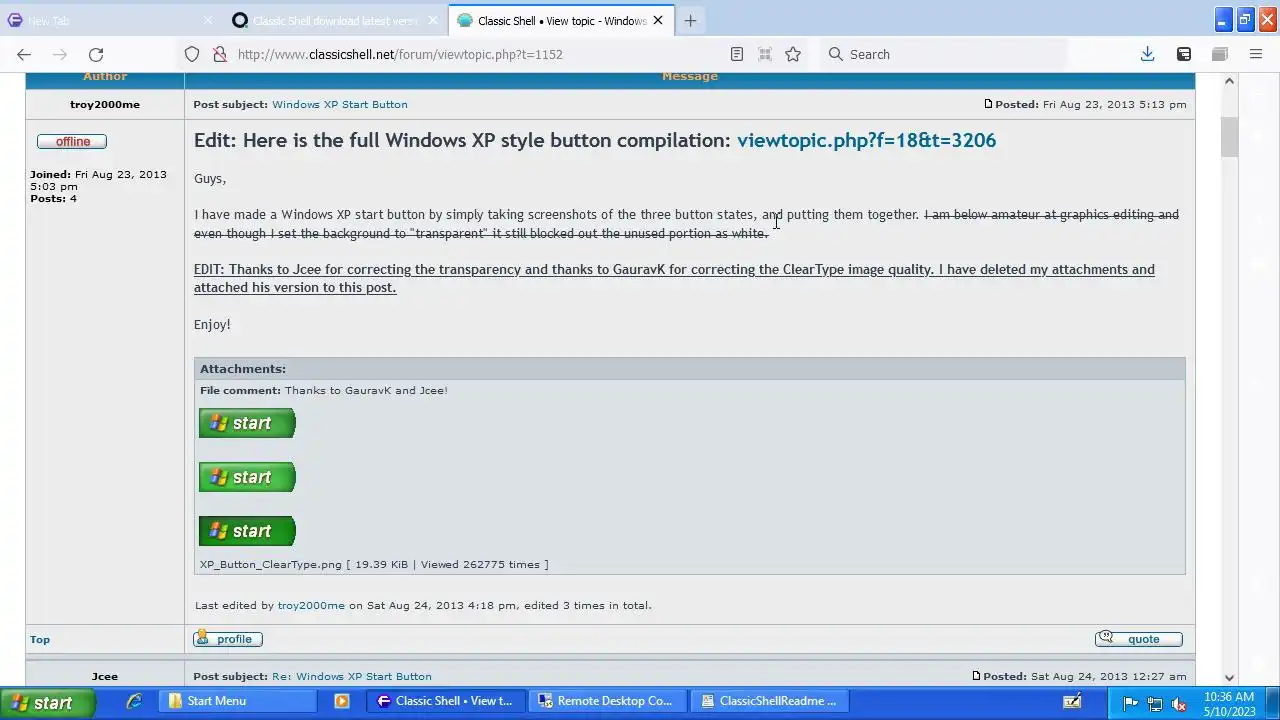Viewport: 1280px width, 720px height.
Task: Close the Classic Shell View topic tab
Action: click(658, 20)
